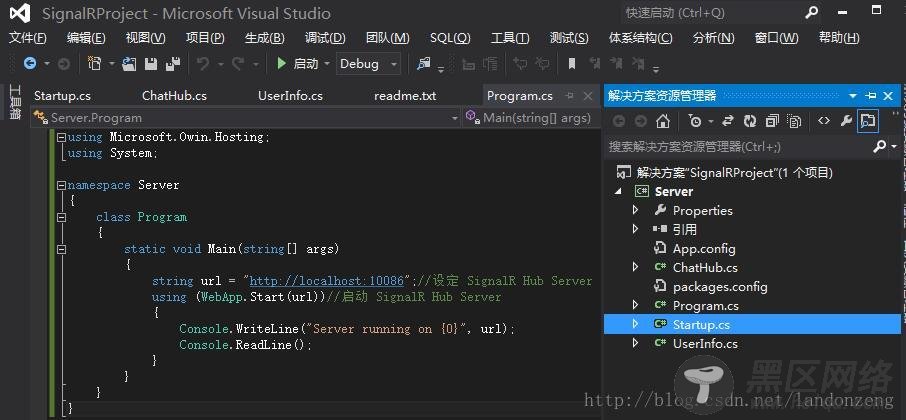906x420 pixels.
Task: Toggle a bookmark with the bookmark icon
Action: (x=572, y=64)
